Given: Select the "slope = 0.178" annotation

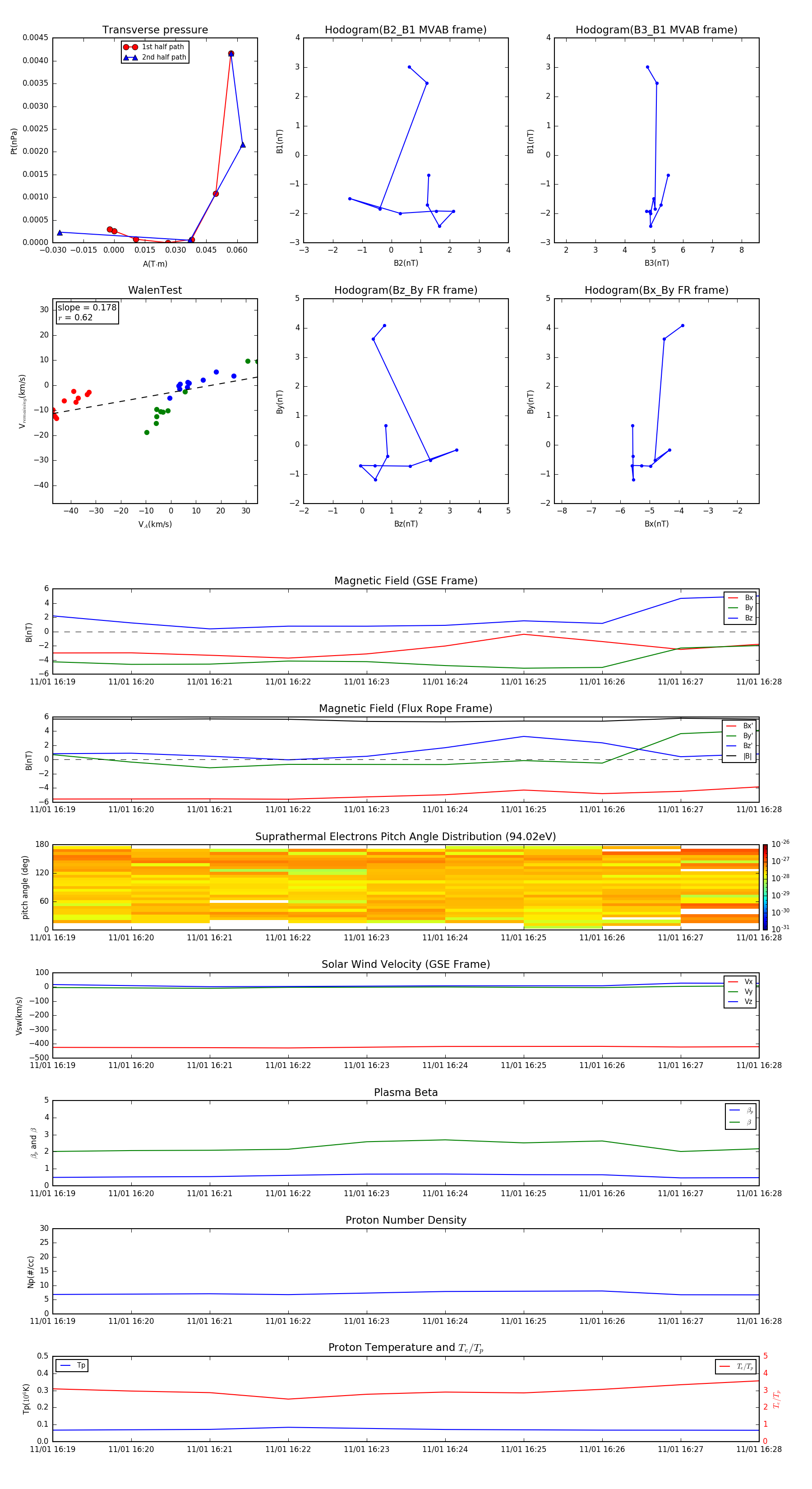Looking at the screenshot, I should [87, 308].
